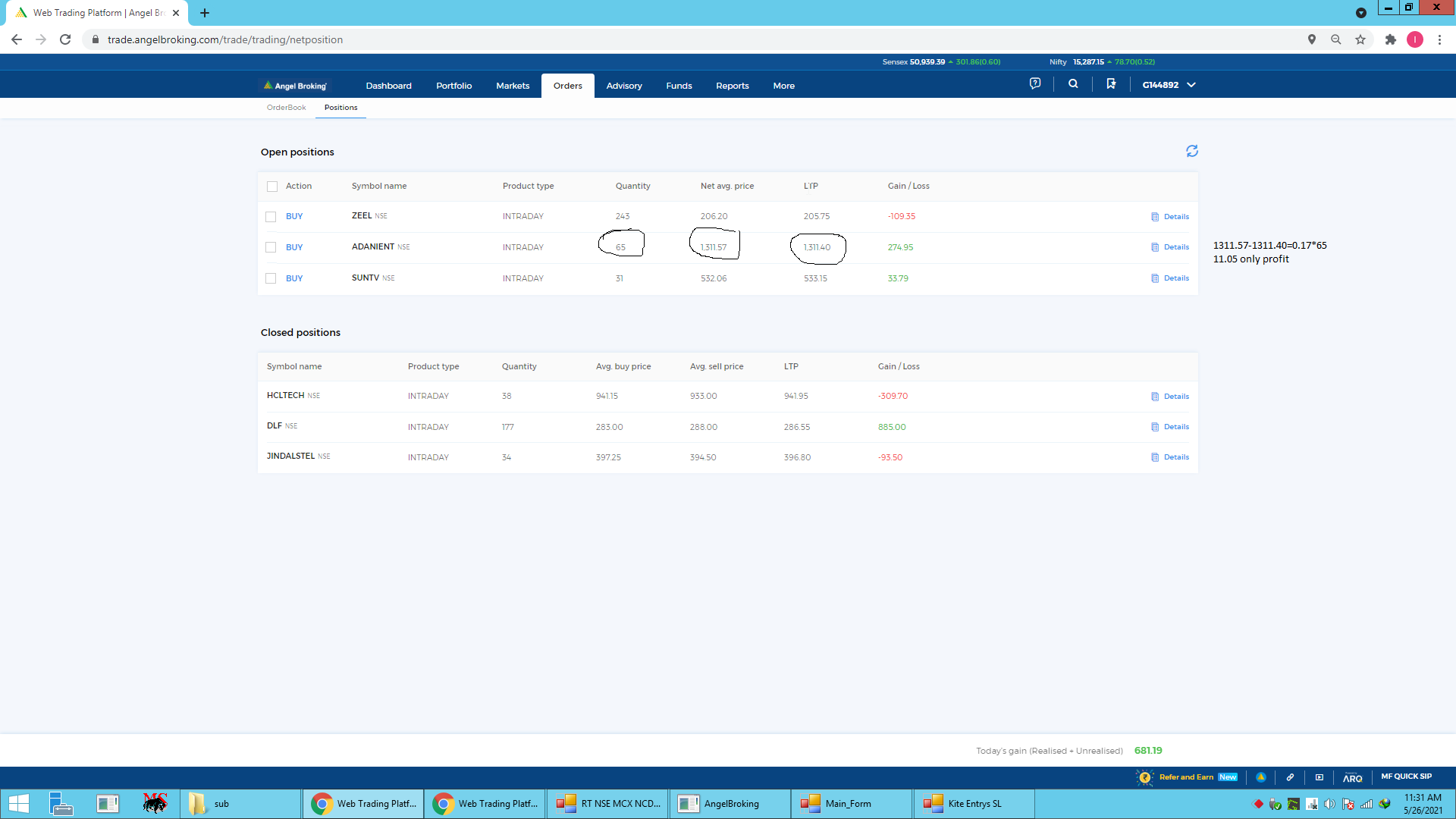Close the Web Trading Platform tab
The height and width of the screenshot is (819, 1456).
[176, 13]
